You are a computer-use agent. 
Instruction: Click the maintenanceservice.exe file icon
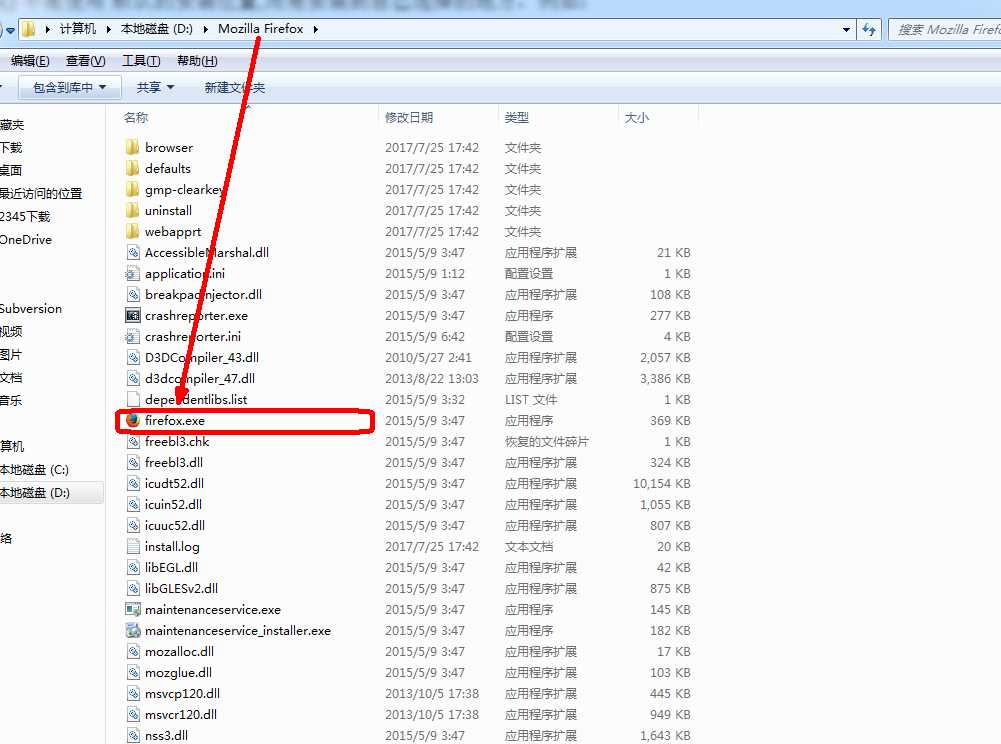click(132, 609)
